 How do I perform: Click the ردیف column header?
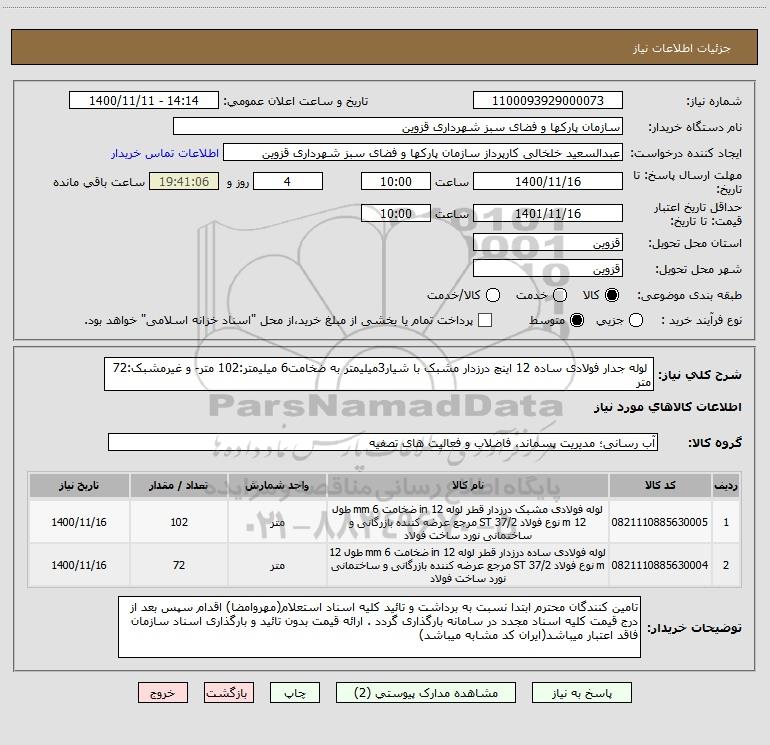coord(726,486)
